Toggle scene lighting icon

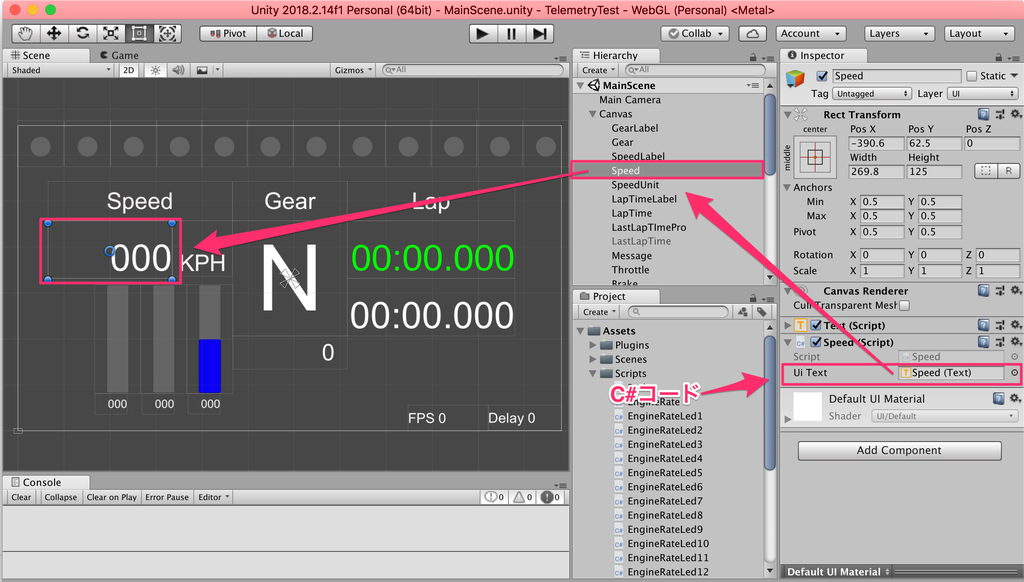click(155, 70)
